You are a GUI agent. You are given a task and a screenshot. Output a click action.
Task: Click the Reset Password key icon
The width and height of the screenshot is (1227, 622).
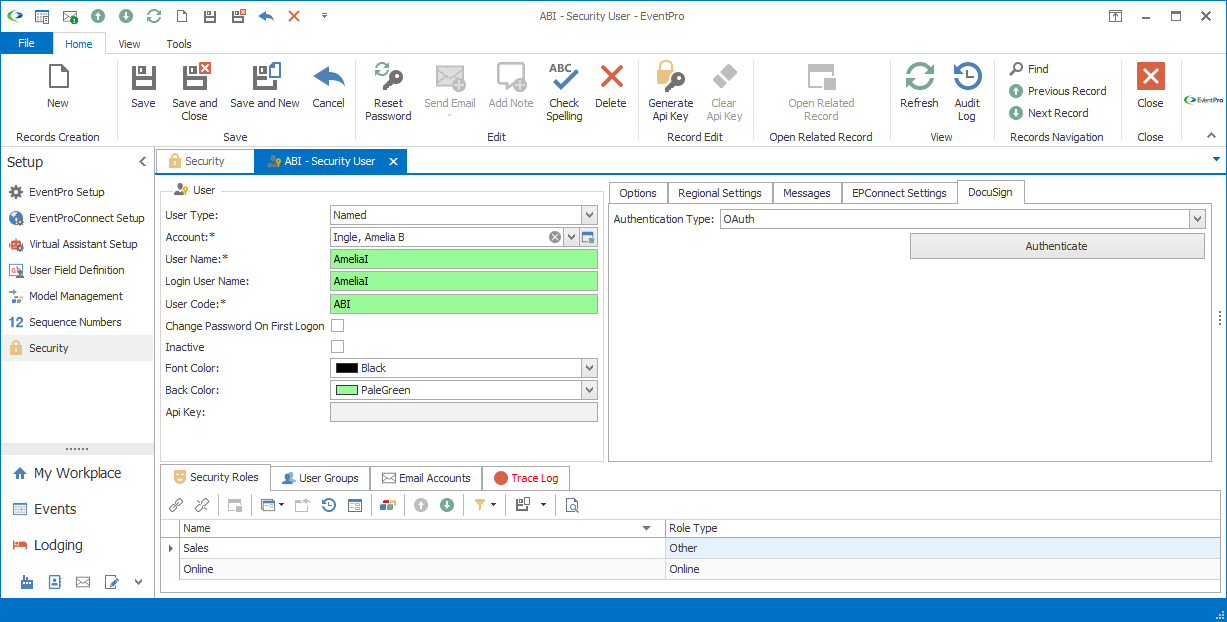pyautogui.click(x=388, y=77)
